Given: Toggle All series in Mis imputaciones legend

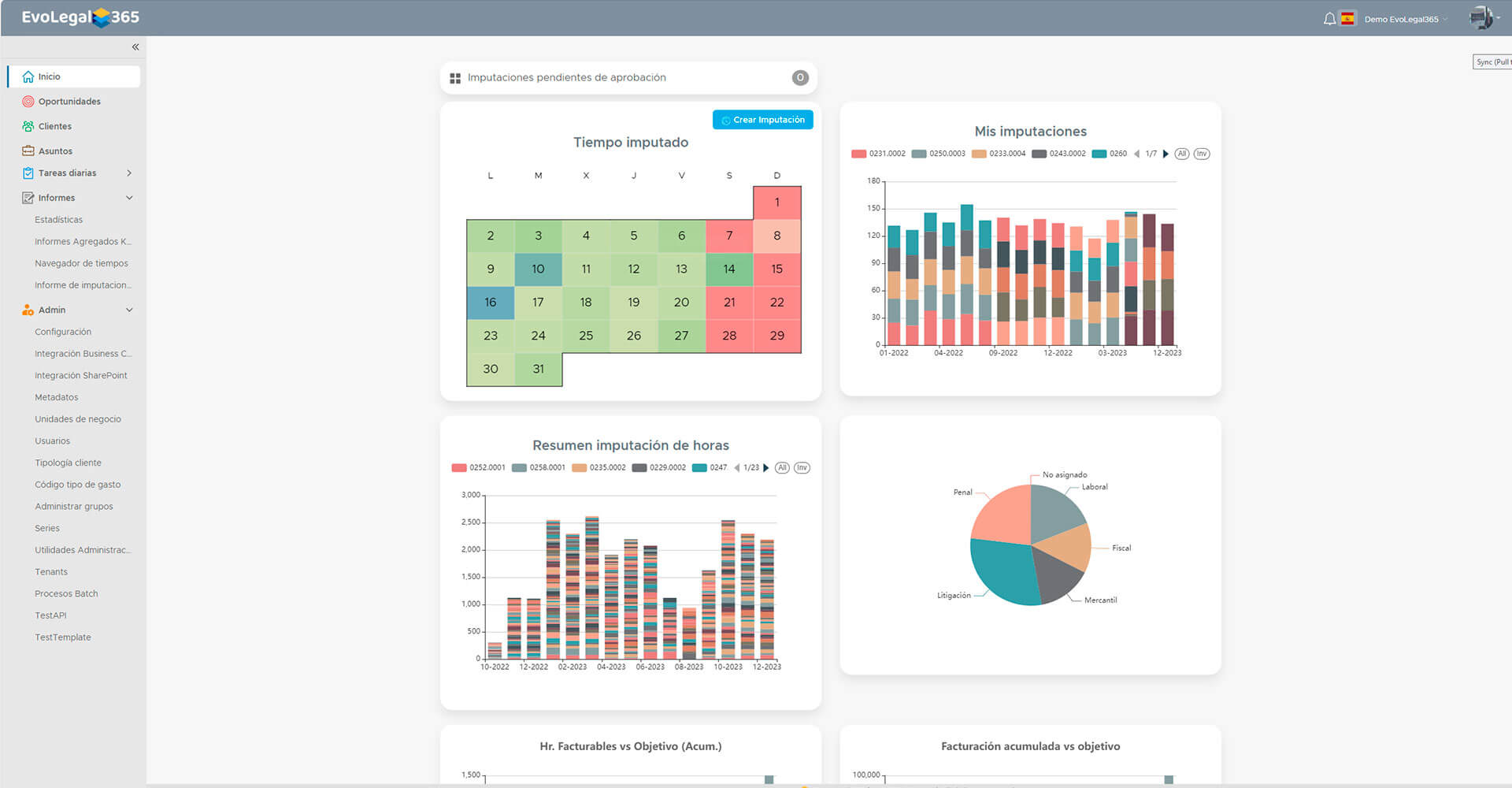Looking at the screenshot, I should tap(1181, 154).
